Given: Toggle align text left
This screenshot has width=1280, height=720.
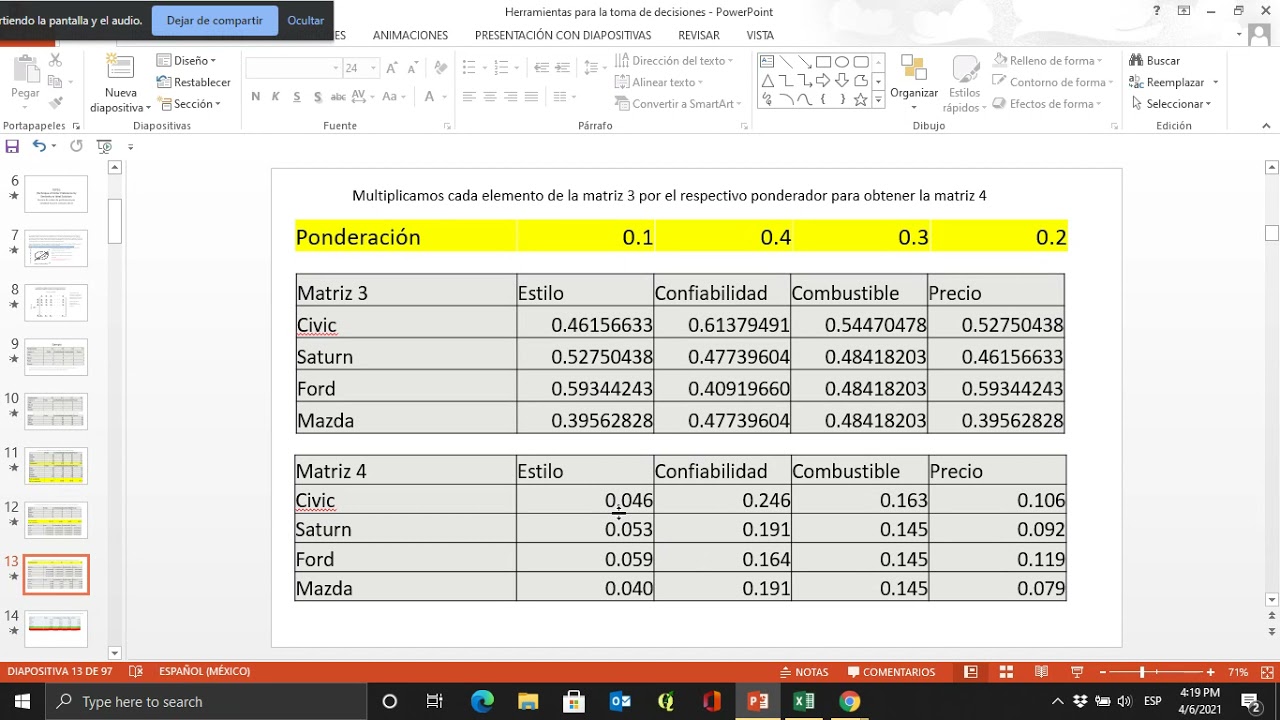Looking at the screenshot, I should (468, 97).
